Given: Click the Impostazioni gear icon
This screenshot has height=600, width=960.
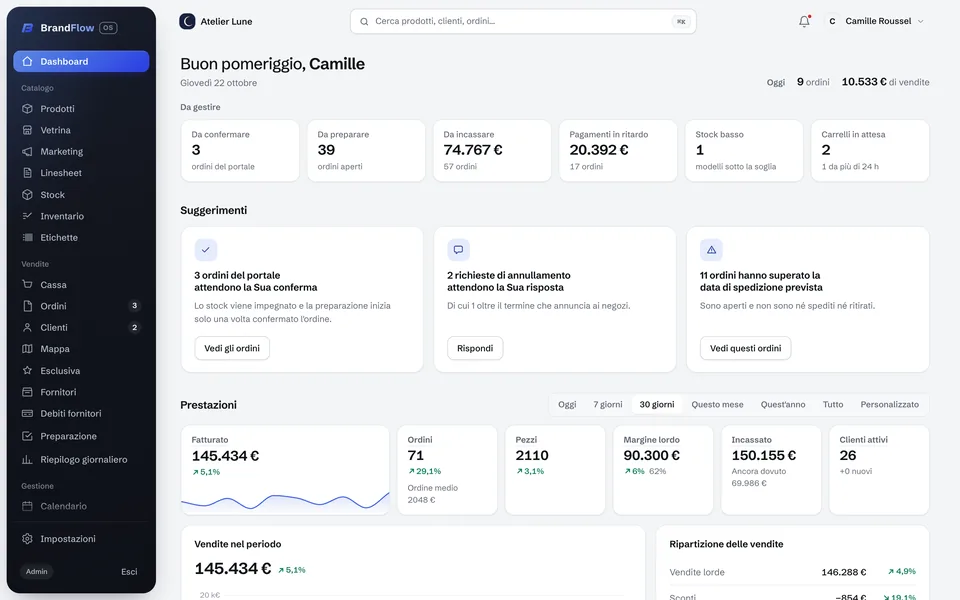Looking at the screenshot, I should [x=27, y=539].
